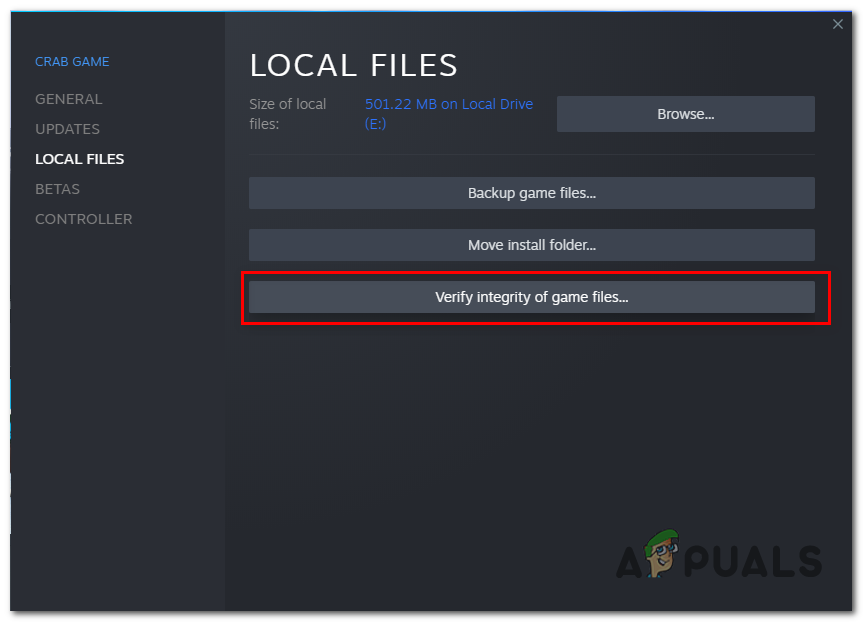863x622 pixels.
Task: Go to the Betas tab
Action: (57, 189)
